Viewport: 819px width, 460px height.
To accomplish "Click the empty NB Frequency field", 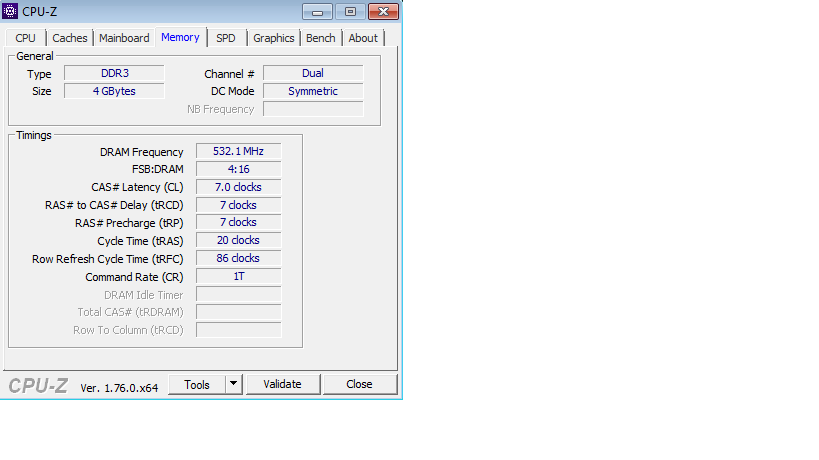I will pyautogui.click(x=313, y=109).
